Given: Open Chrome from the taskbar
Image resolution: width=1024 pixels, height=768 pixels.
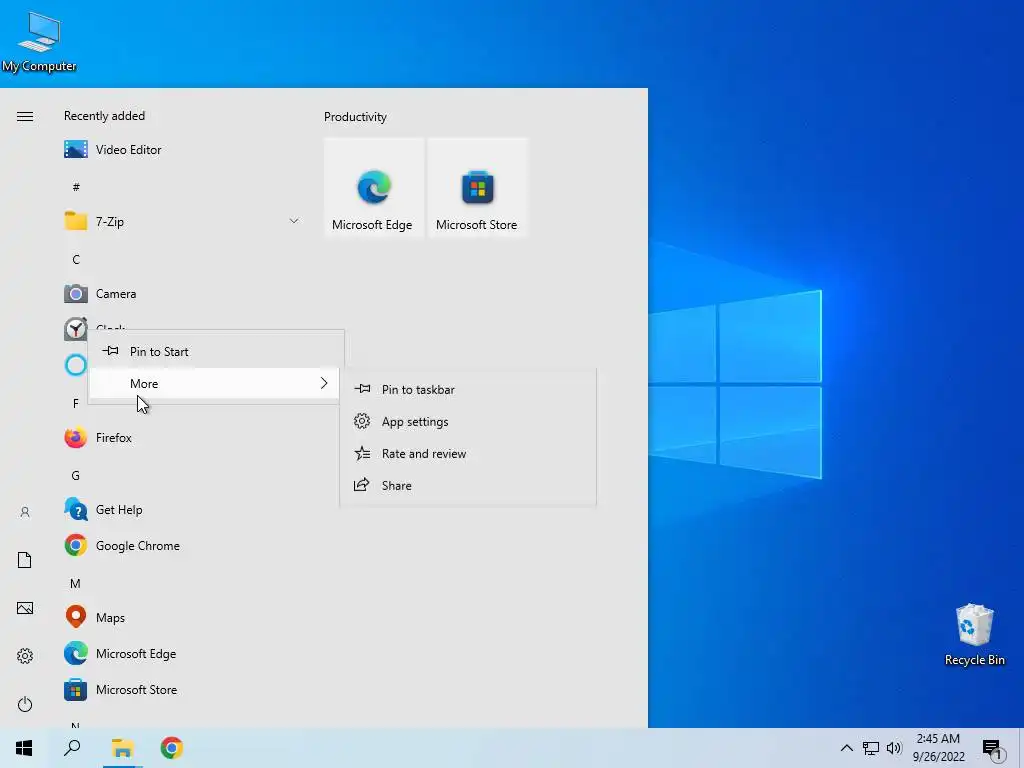Looking at the screenshot, I should coord(172,748).
